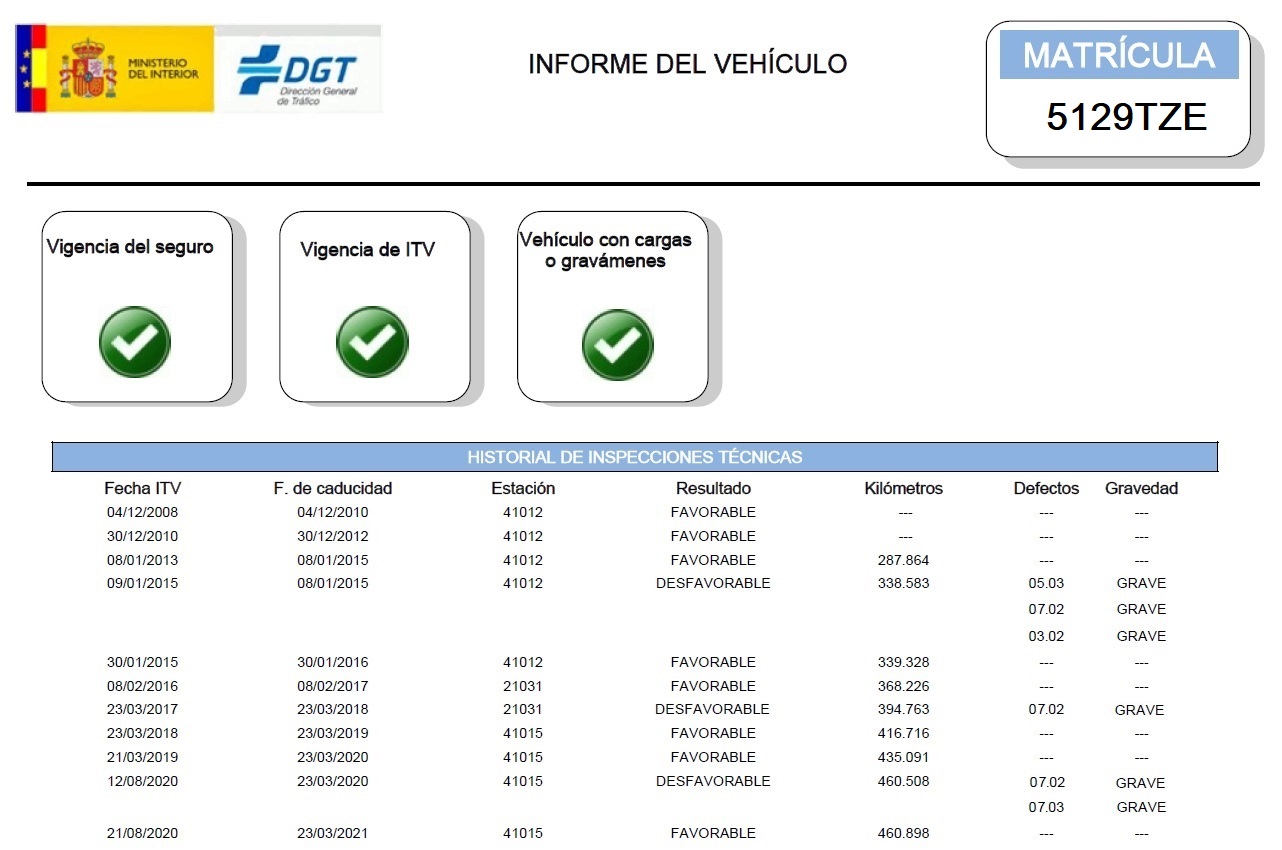Viewport: 1282px width, 850px height.
Task: Click the Fecha ITV column header
Action: coord(143,489)
